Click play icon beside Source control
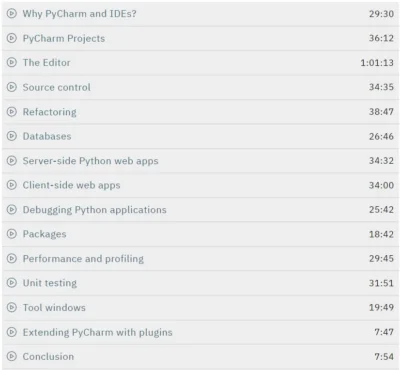400x370 pixels. click(x=12, y=87)
